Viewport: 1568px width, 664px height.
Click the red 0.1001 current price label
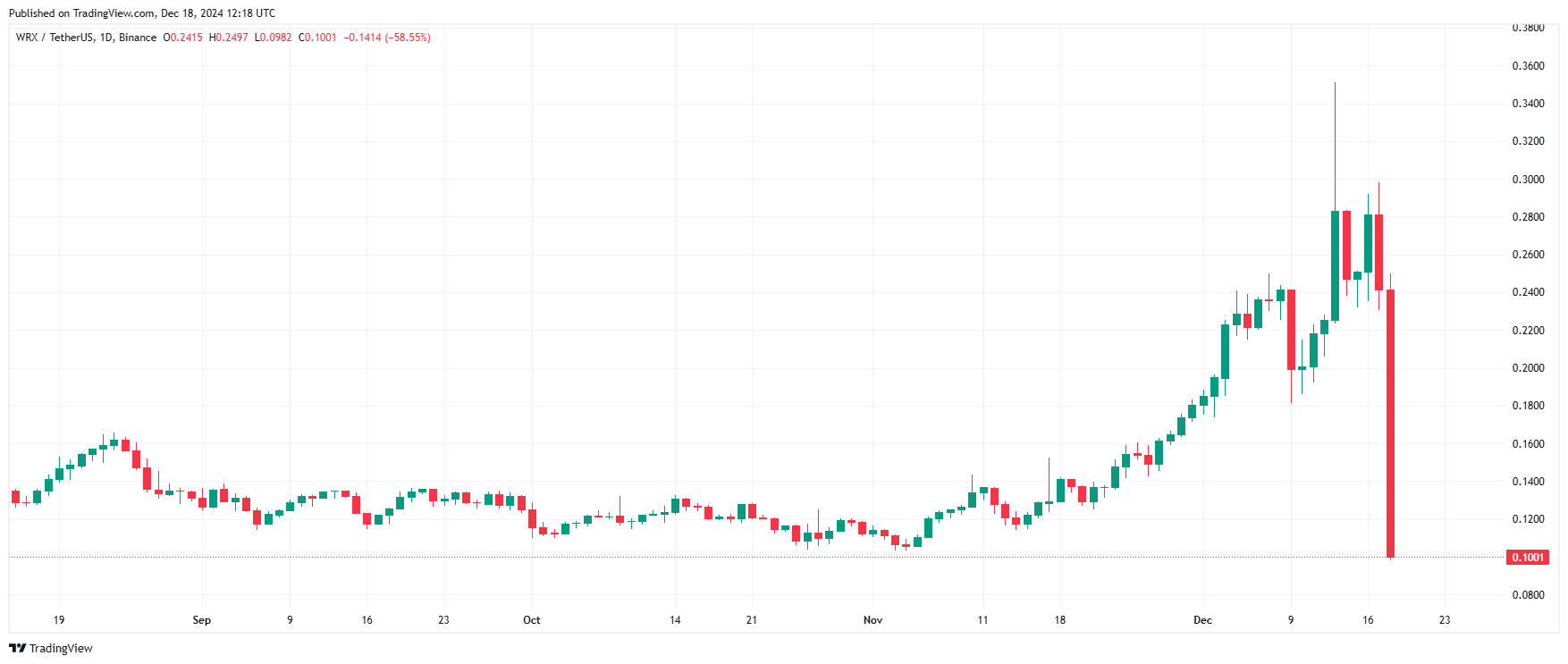tap(1528, 558)
